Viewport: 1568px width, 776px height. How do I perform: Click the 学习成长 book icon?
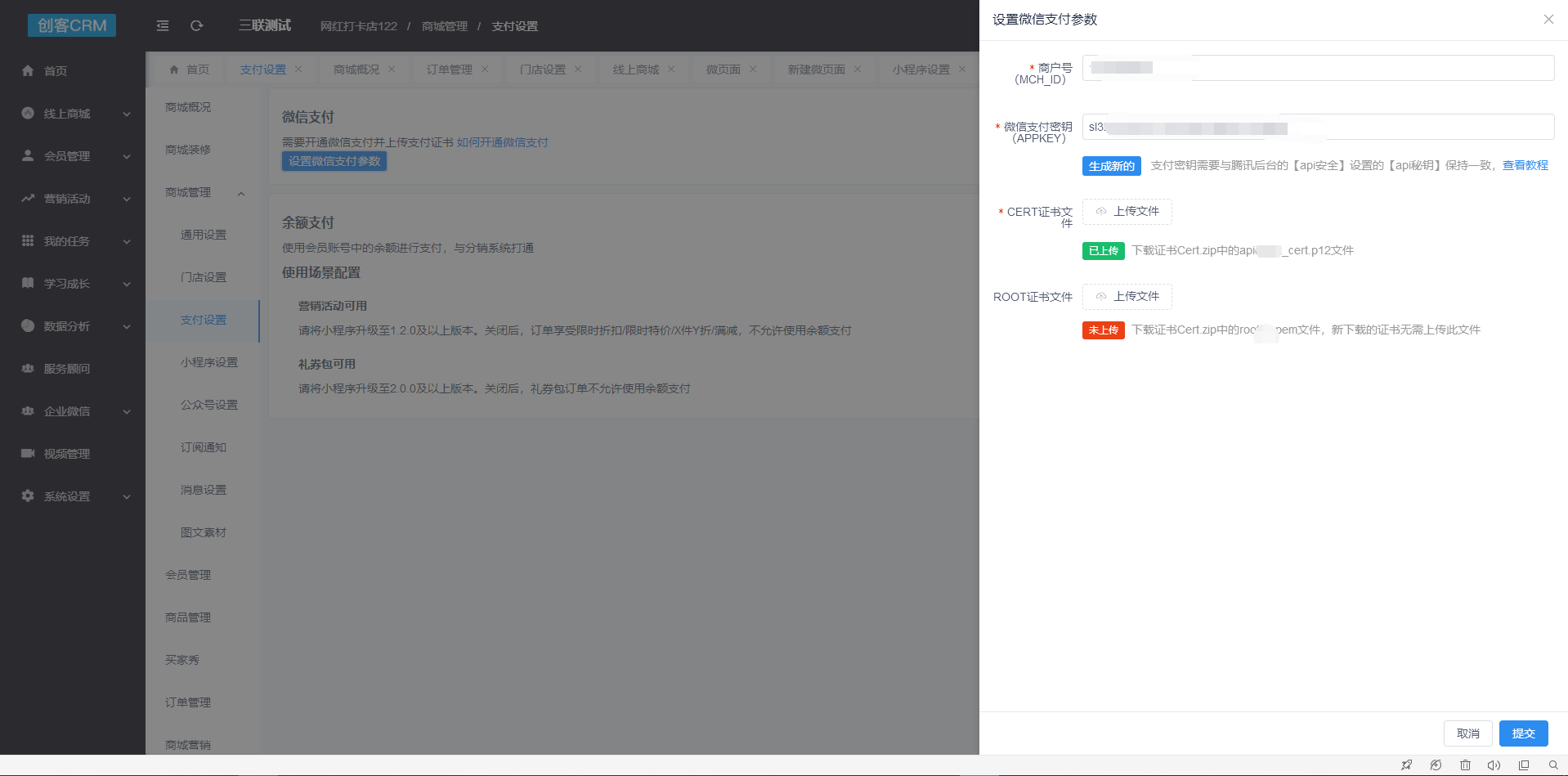point(28,284)
